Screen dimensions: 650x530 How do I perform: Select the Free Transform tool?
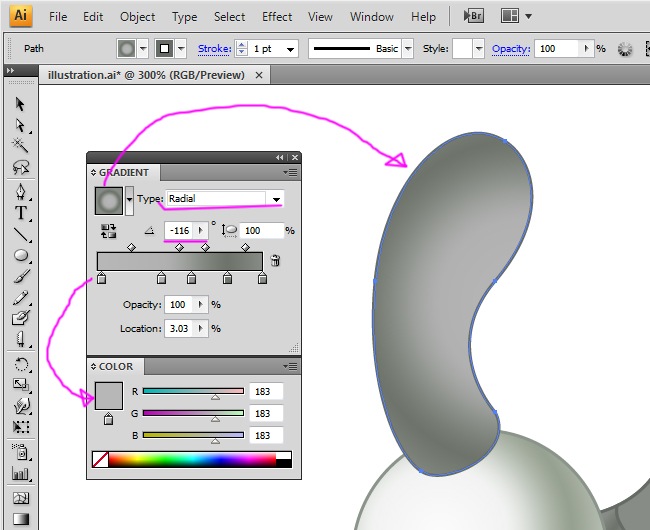[x=19, y=427]
